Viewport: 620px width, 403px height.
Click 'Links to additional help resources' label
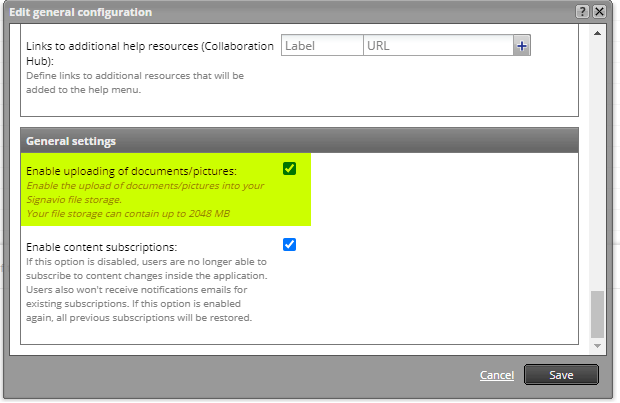[149, 53]
